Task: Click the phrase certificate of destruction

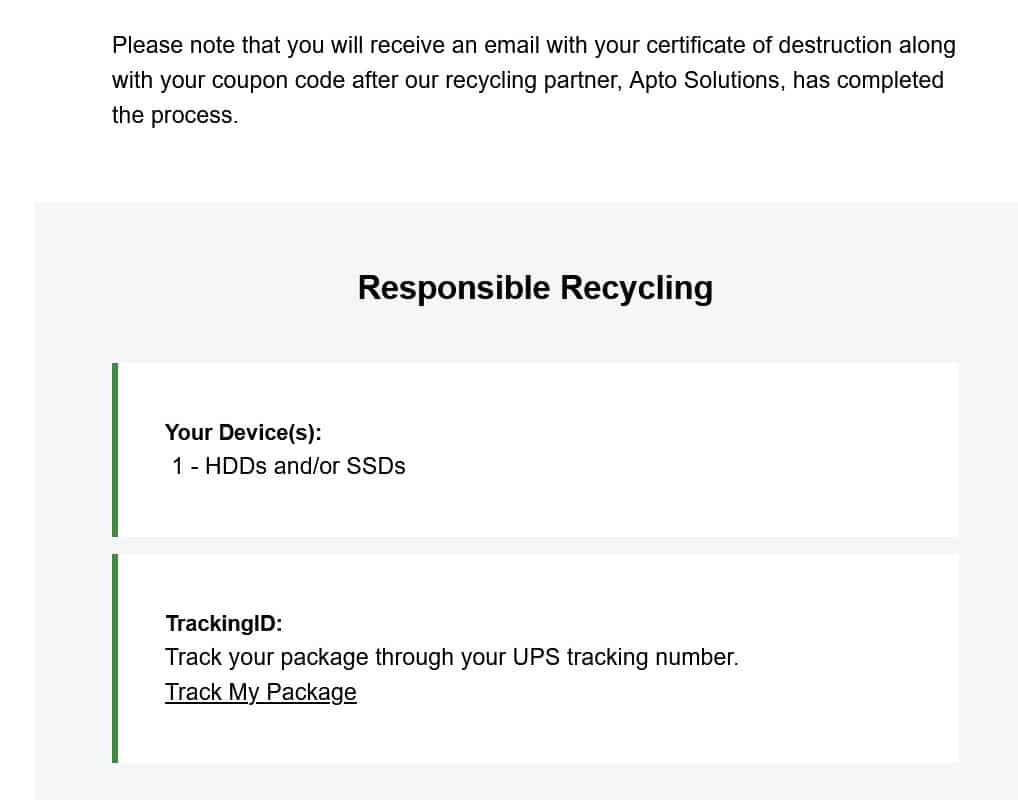Action: 769,45
